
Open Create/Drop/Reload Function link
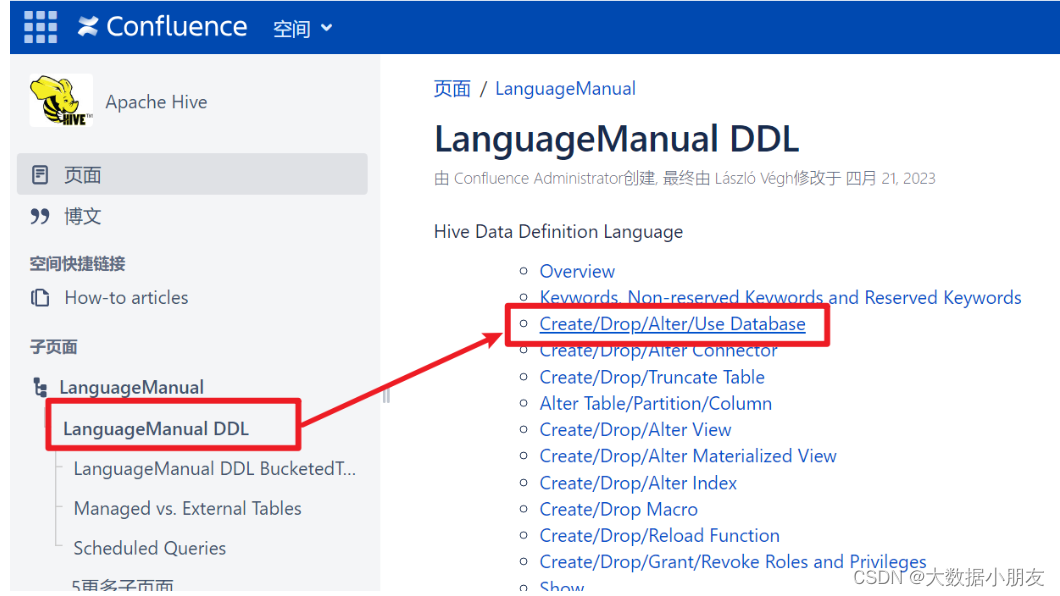[x=659, y=536]
